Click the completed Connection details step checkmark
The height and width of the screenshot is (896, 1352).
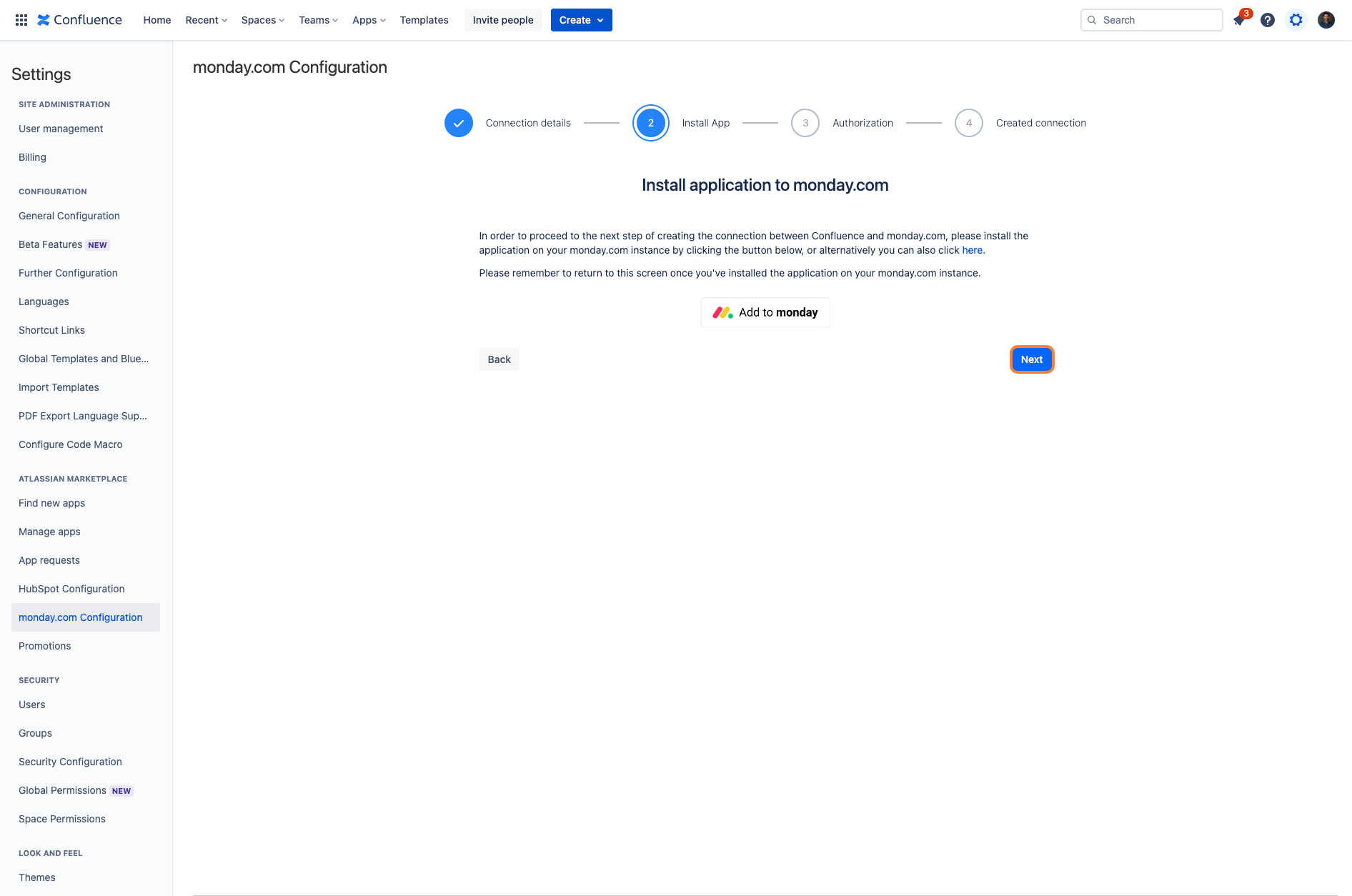click(459, 123)
